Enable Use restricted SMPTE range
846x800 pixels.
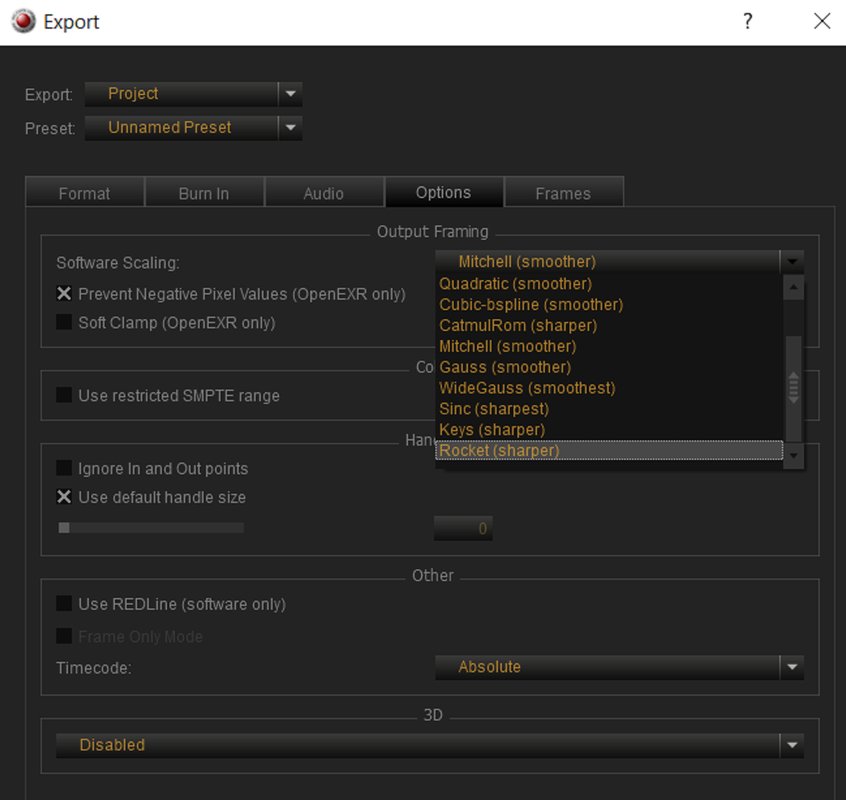pyautogui.click(x=64, y=395)
